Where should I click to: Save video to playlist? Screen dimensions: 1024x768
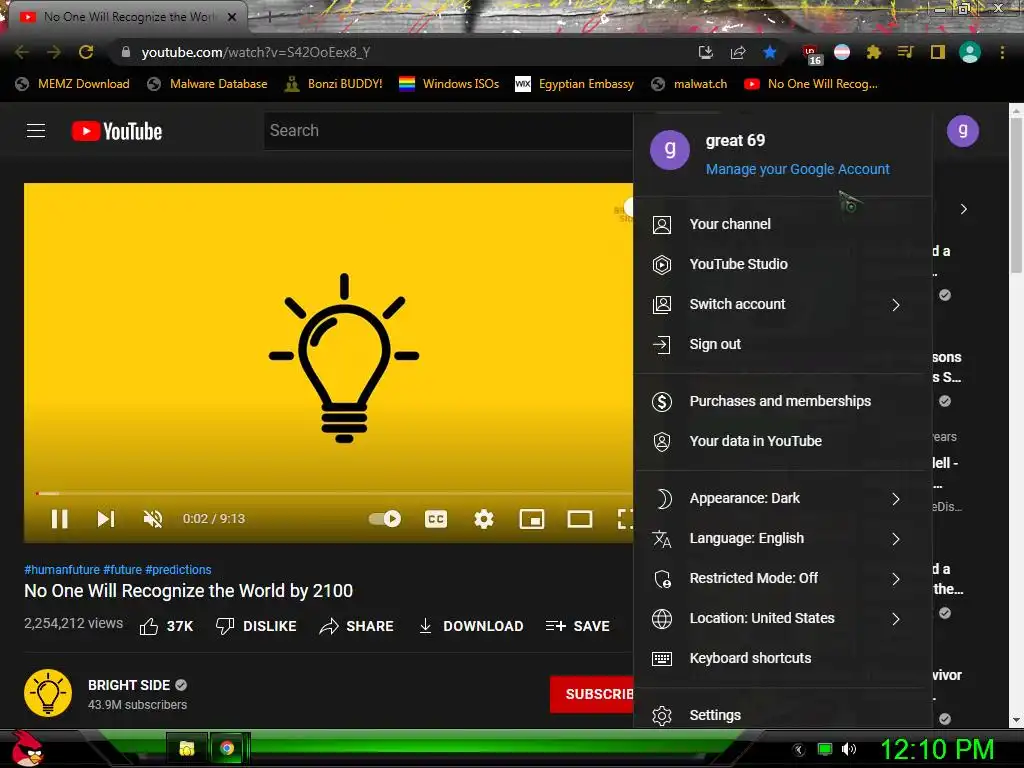pyautogui.click(x=578, y=626)
